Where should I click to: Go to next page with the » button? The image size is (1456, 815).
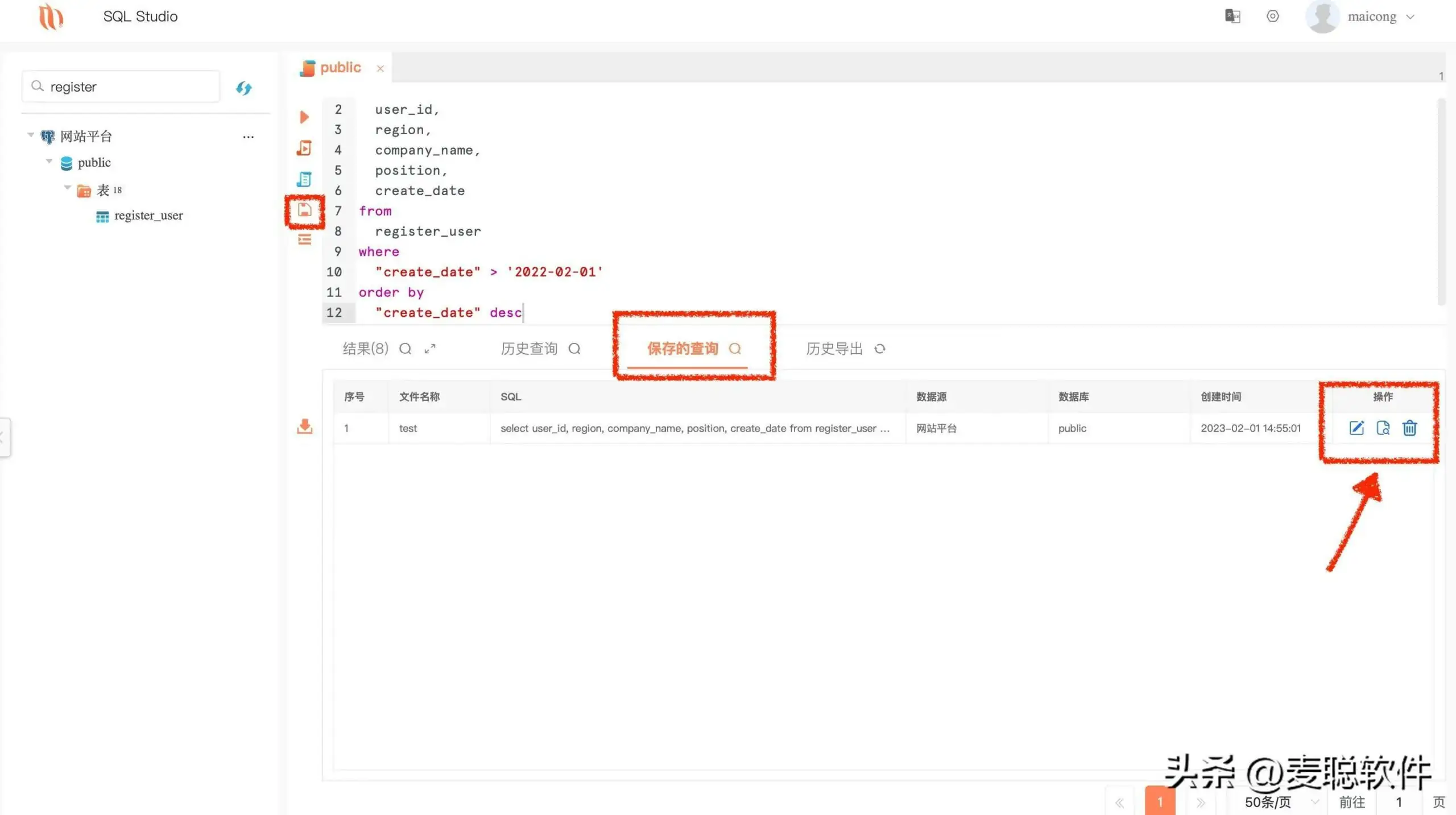pos(1201,802)
